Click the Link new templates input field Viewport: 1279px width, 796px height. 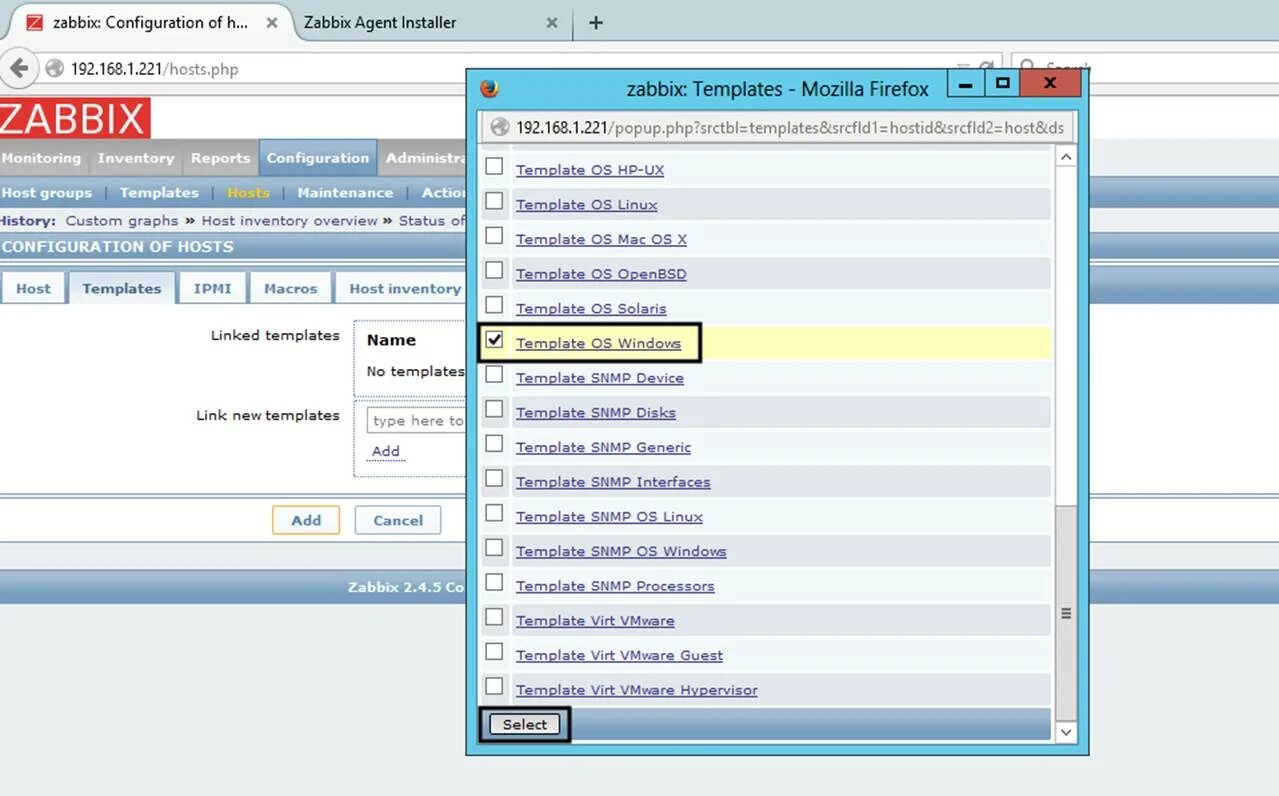tap(416, 421)
